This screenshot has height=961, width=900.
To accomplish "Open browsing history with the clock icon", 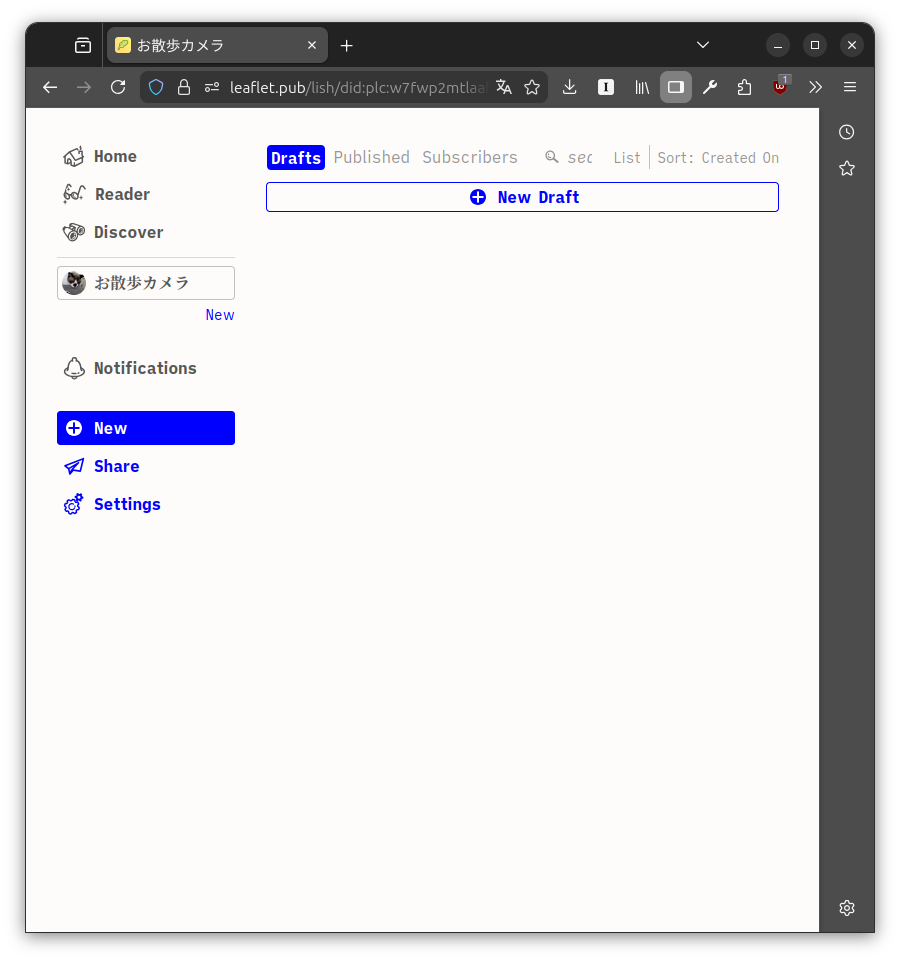I will coord(846,131).
